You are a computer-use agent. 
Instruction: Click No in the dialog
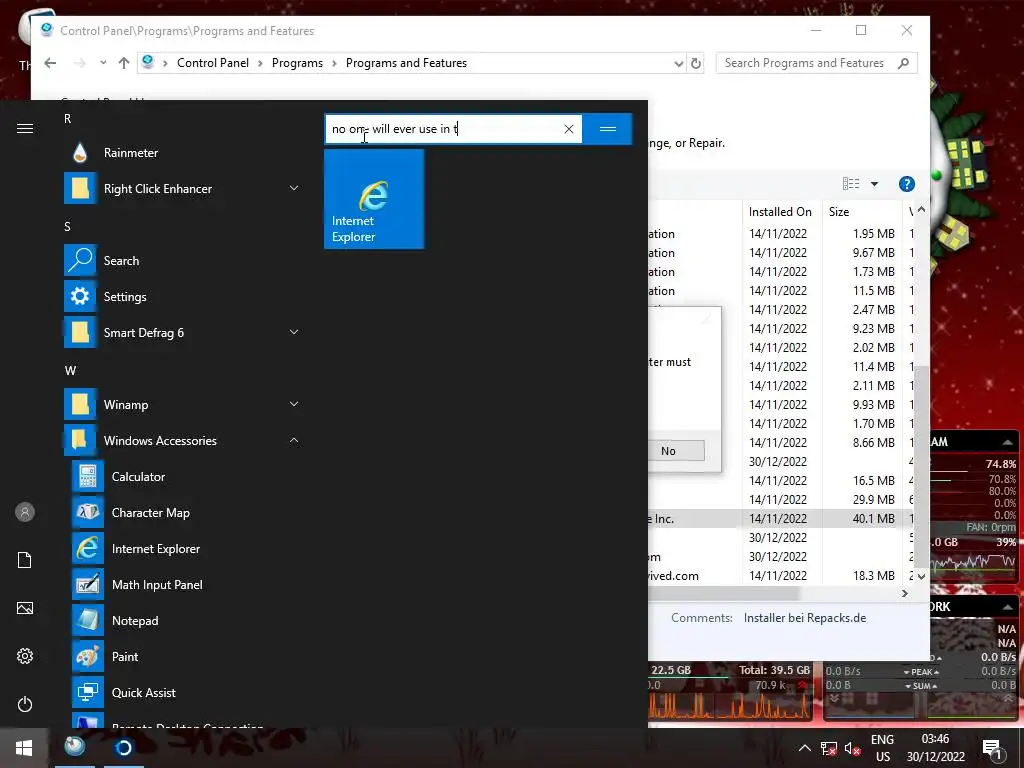668,451
